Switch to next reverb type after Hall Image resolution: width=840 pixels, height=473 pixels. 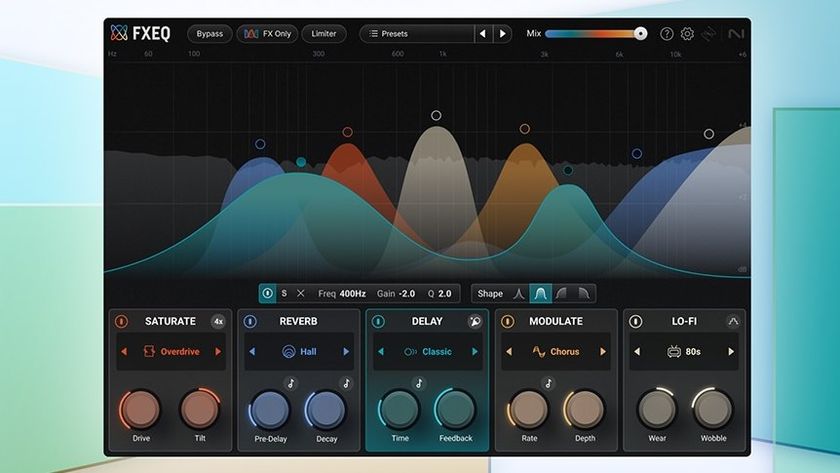pos(346,352)
